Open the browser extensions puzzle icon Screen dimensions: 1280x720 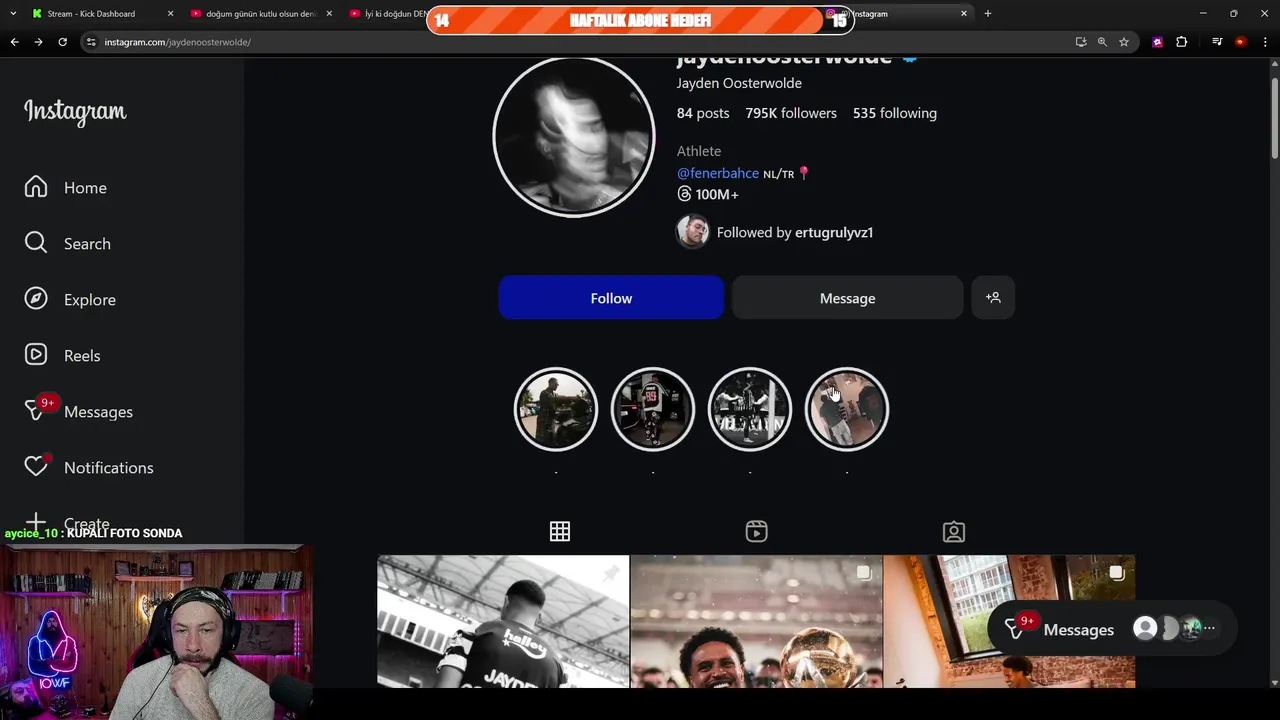(x=1182, y=42)
